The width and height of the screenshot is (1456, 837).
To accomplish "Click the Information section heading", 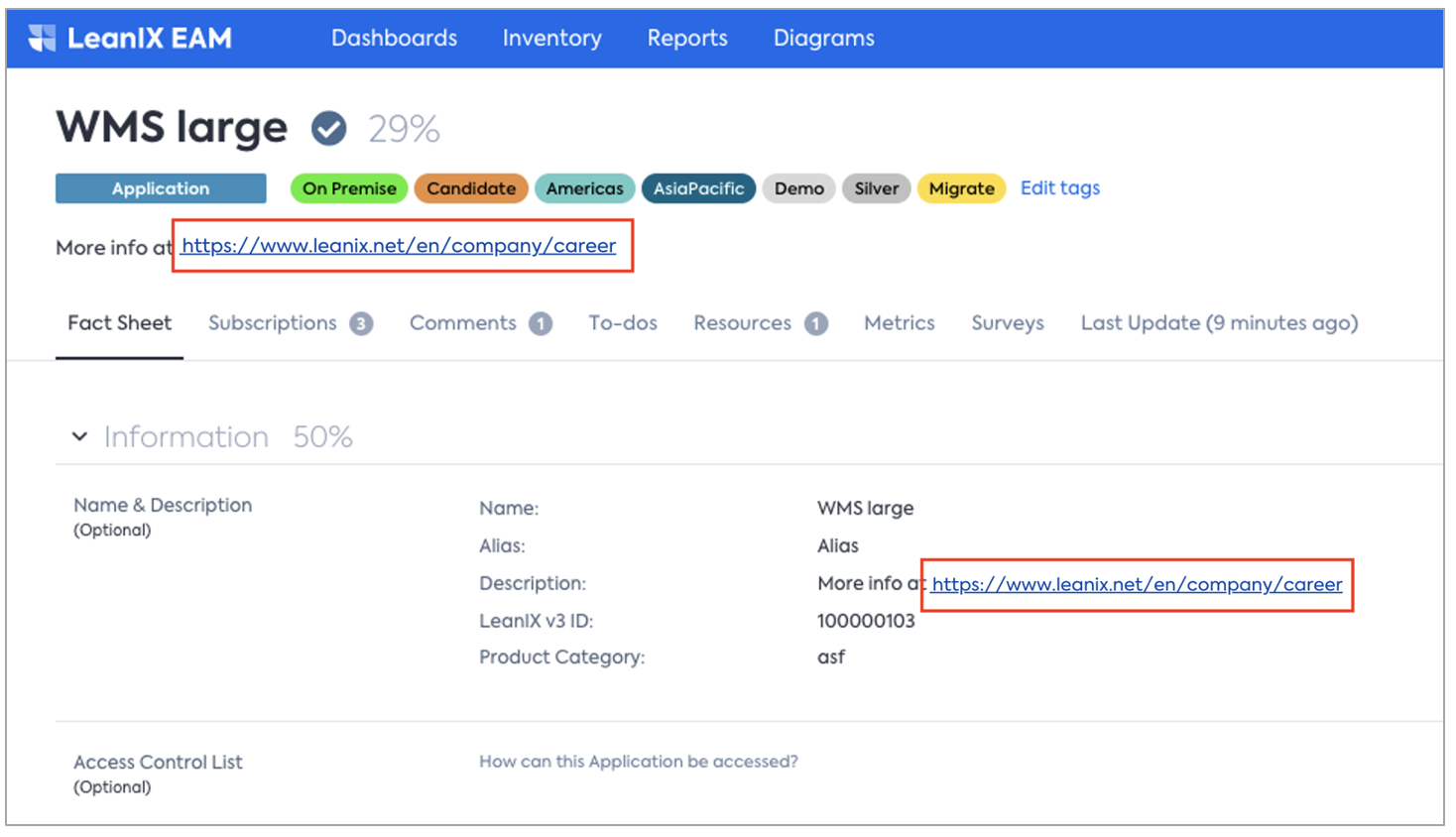I will pos(186,437).
